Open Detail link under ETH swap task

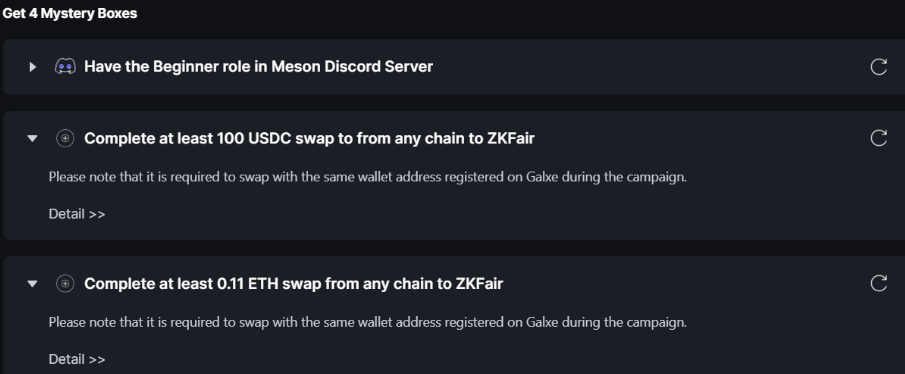coord(77,359)
